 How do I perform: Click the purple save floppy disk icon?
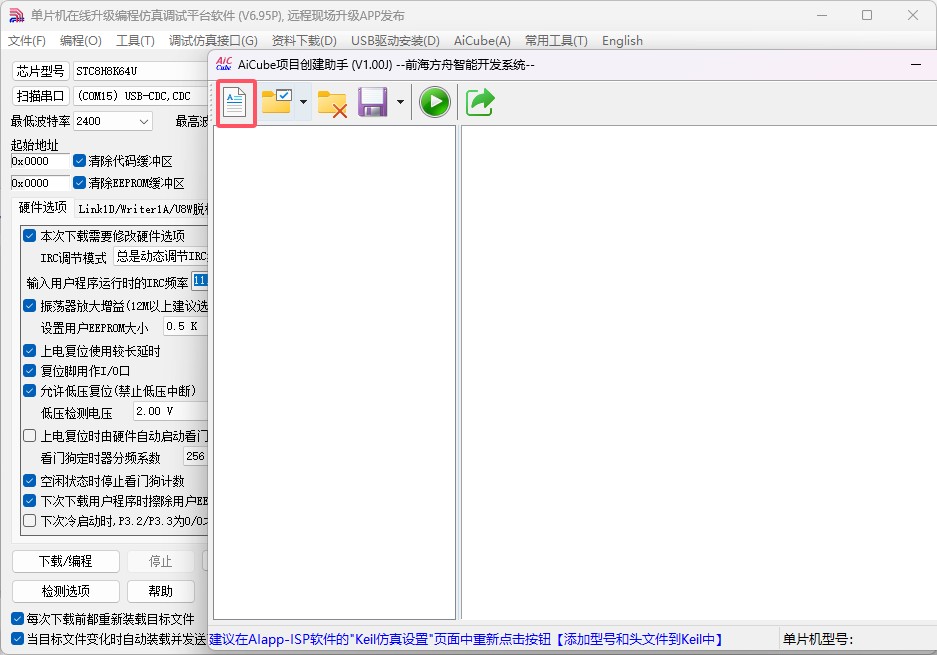coord(373,102)
